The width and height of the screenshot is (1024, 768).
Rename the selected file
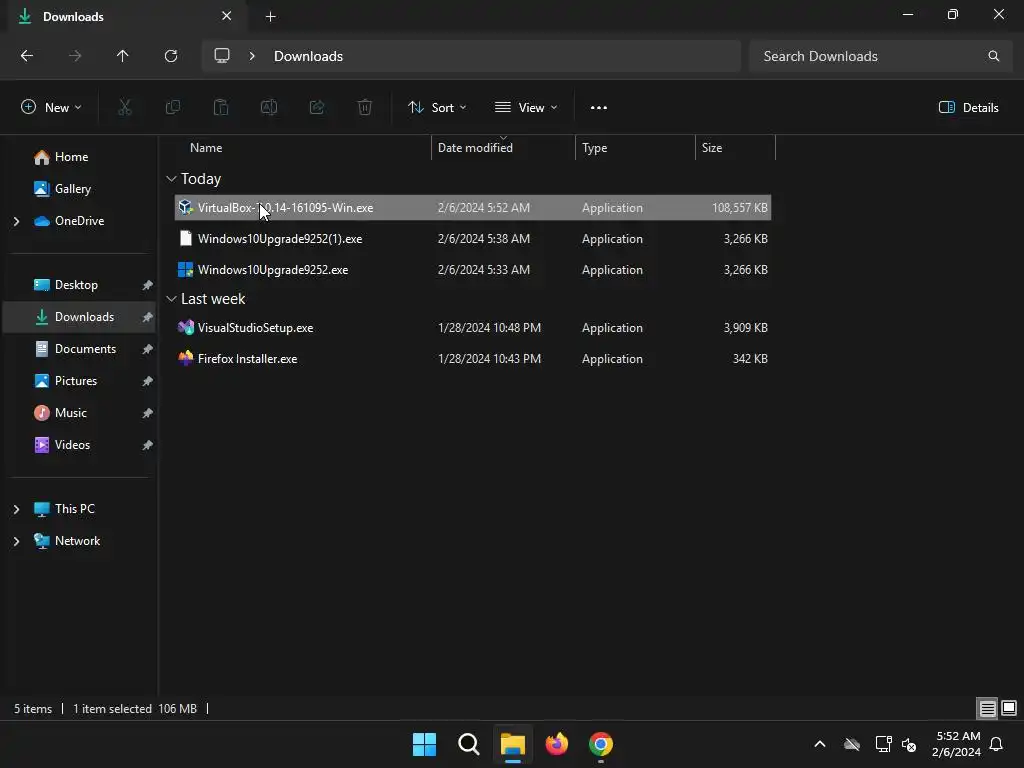point(269,107)
